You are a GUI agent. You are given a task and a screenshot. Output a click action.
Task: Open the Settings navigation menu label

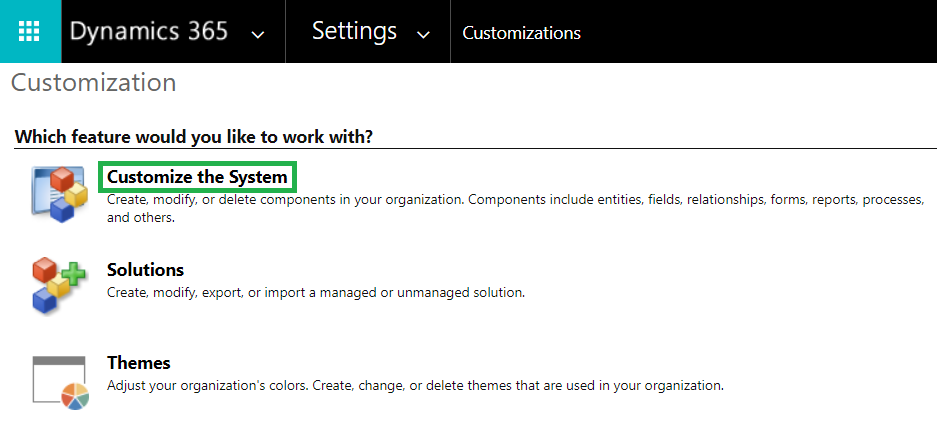tap(354, 31)
